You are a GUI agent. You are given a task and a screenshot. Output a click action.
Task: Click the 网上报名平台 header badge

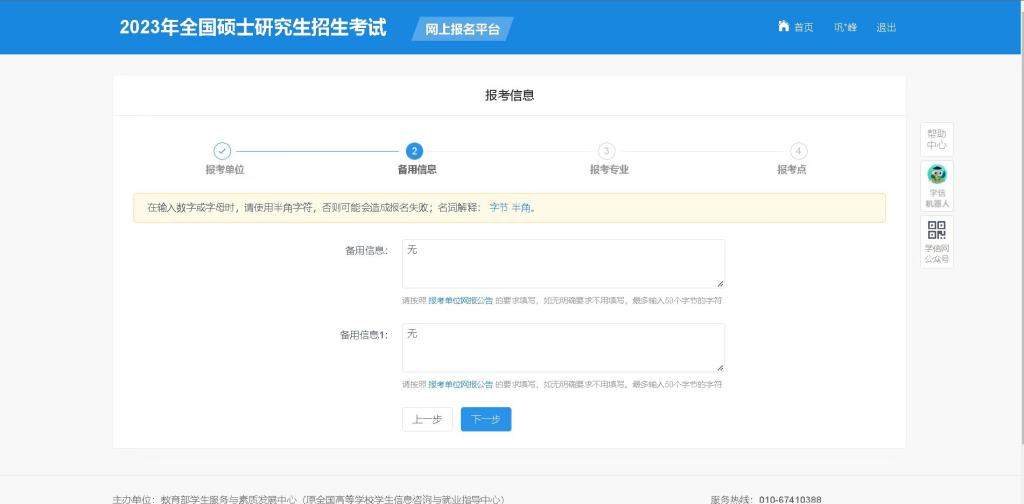coord(462,29)
